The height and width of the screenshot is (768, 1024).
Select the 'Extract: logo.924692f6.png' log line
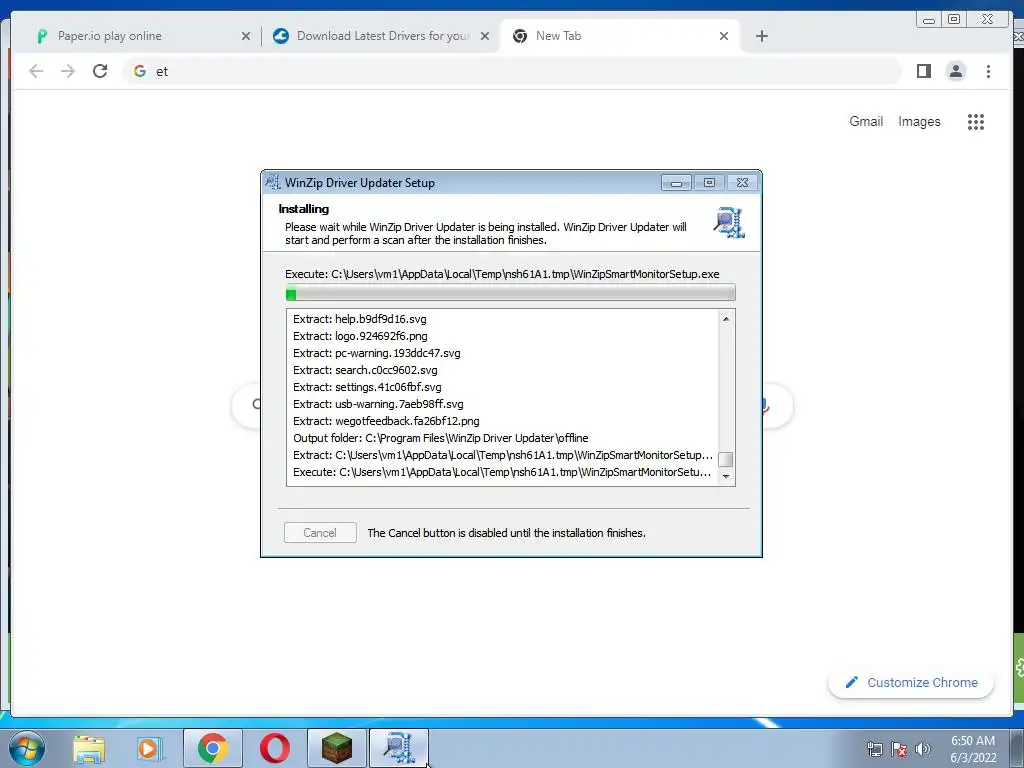[360, 336]
